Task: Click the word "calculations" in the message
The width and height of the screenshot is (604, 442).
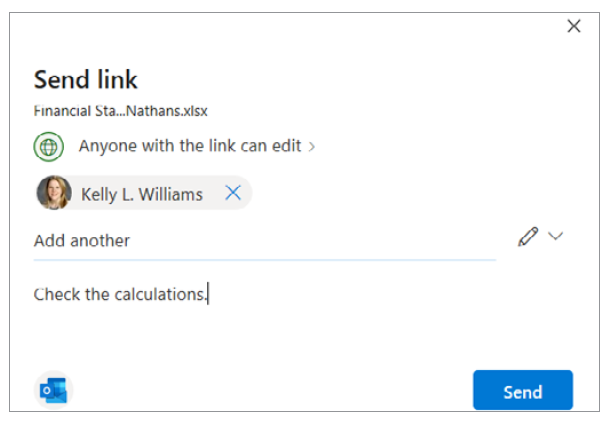Action: [159, 294]
